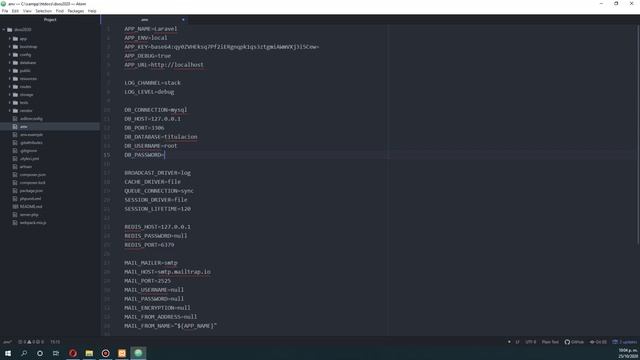Screen dimensions: 640x360
Task: Open the red Opera icon on taskbar
Action: click(x=73, y=353)
